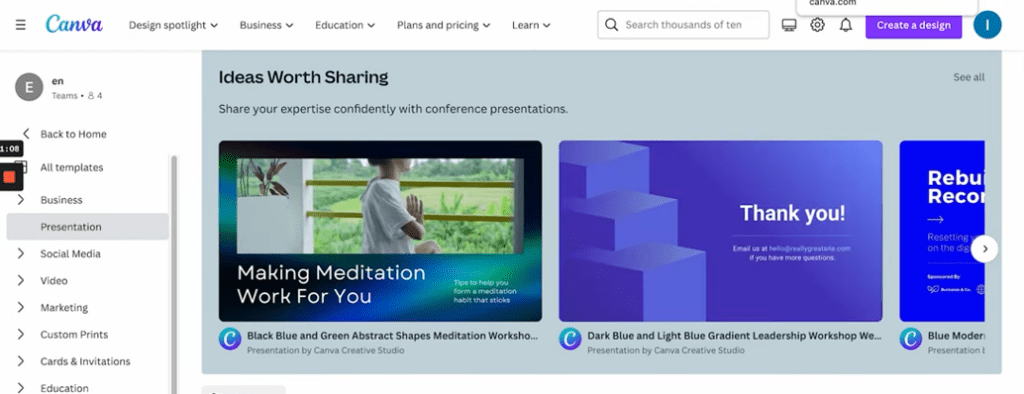Expand the Education sidebar category

point(20,387)
